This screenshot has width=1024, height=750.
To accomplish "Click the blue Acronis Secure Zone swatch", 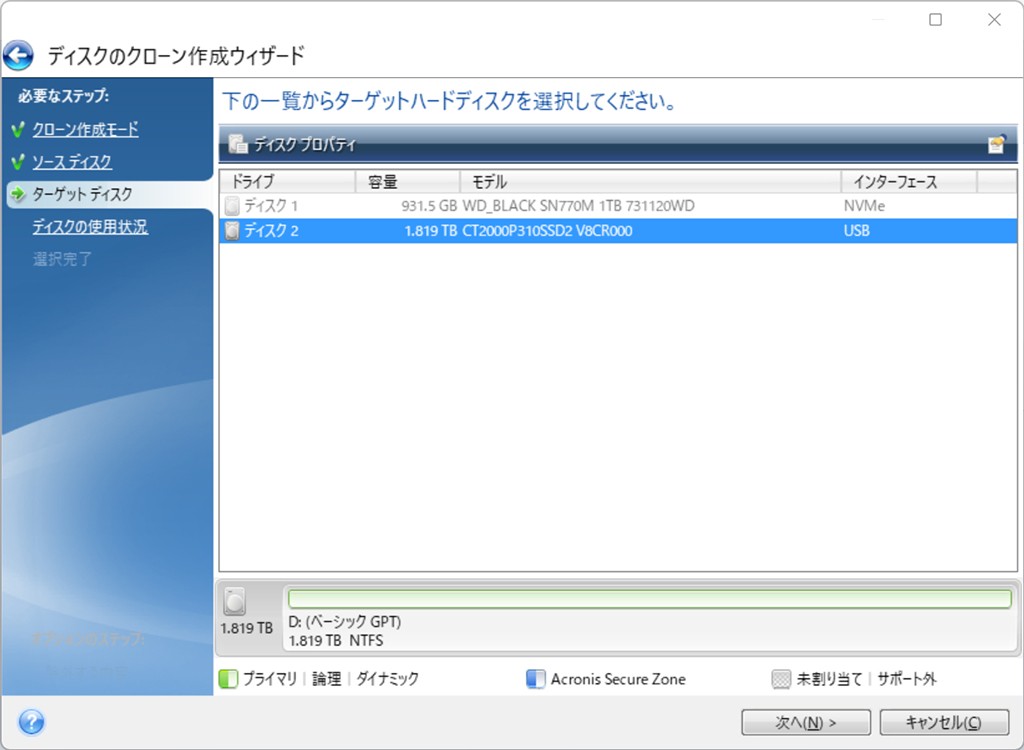I will point(536,679).
